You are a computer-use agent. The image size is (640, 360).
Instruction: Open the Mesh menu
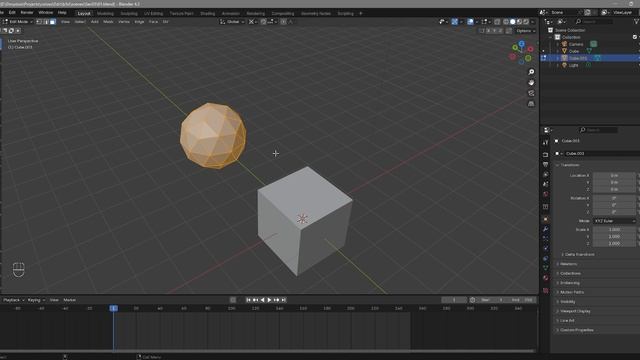coord(108,22)
